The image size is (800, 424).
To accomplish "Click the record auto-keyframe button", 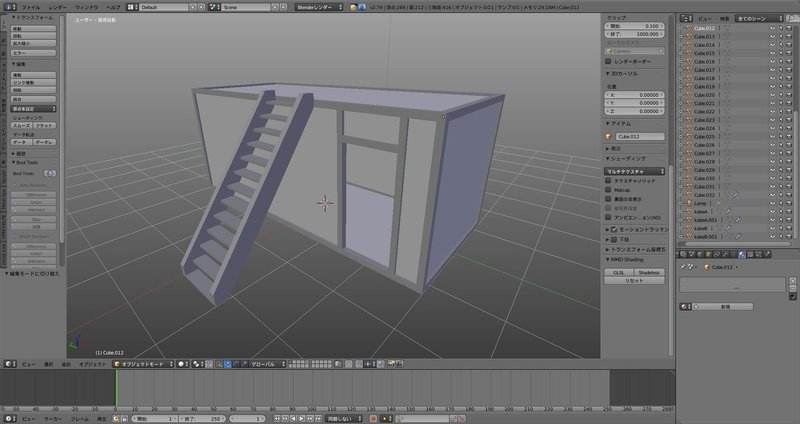I will [x=373, y=418].
